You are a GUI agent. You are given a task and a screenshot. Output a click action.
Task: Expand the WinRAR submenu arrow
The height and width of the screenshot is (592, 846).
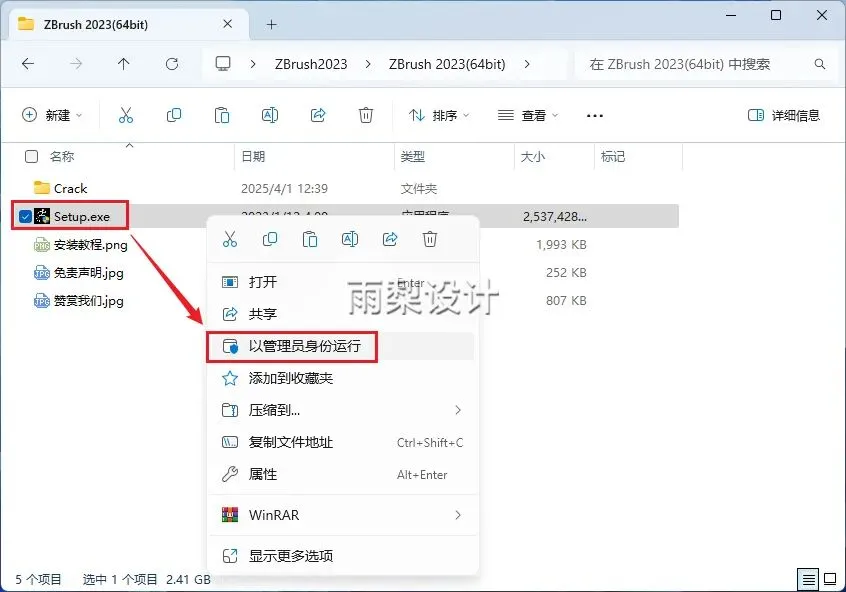click(458, 515)
